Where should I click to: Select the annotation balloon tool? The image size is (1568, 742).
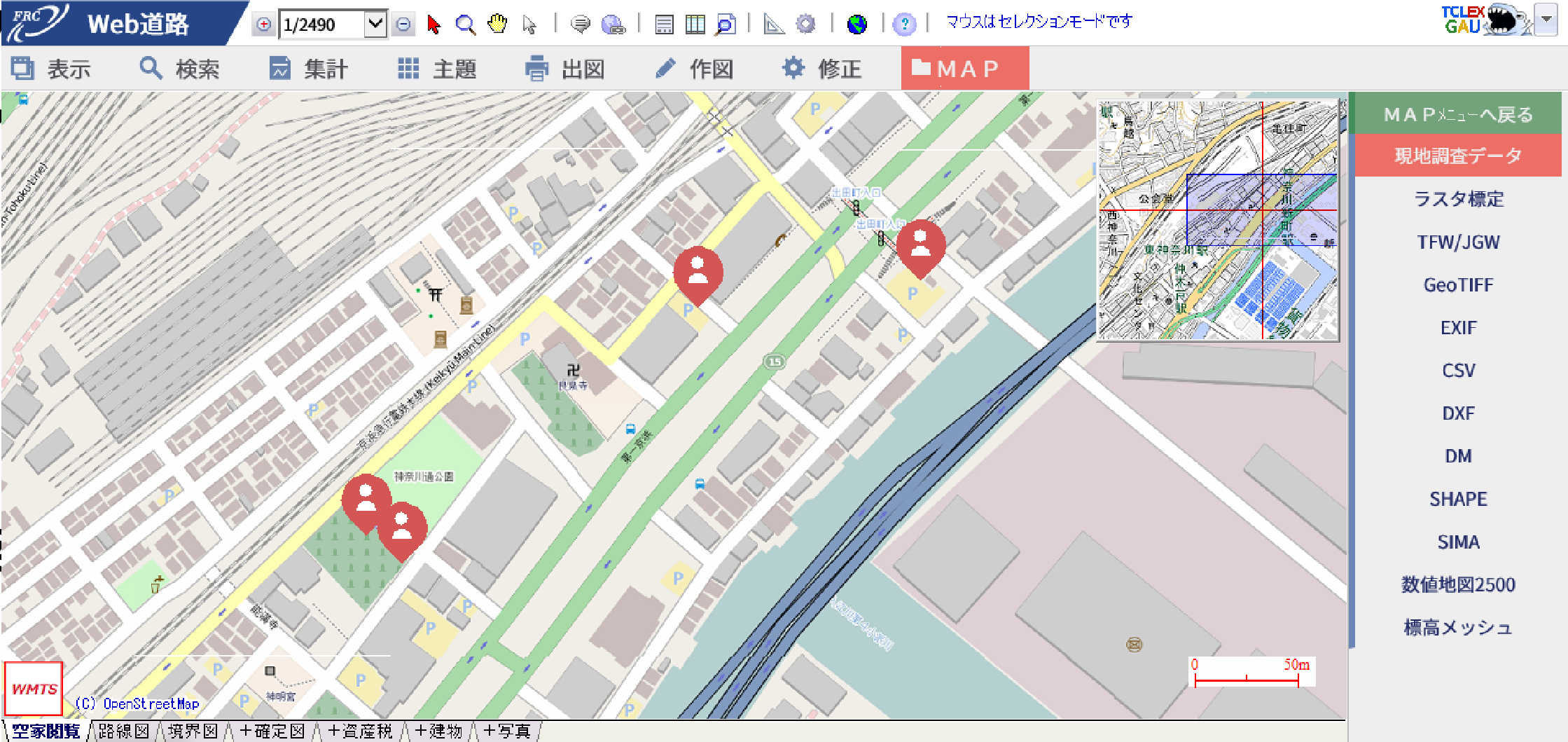coord(581,24)
